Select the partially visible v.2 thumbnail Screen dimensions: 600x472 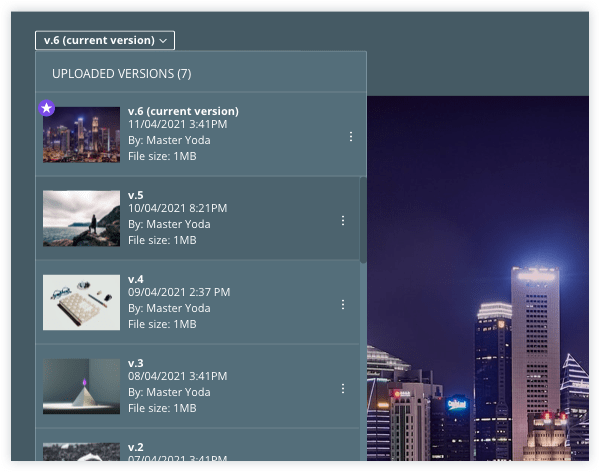(82, 452)
